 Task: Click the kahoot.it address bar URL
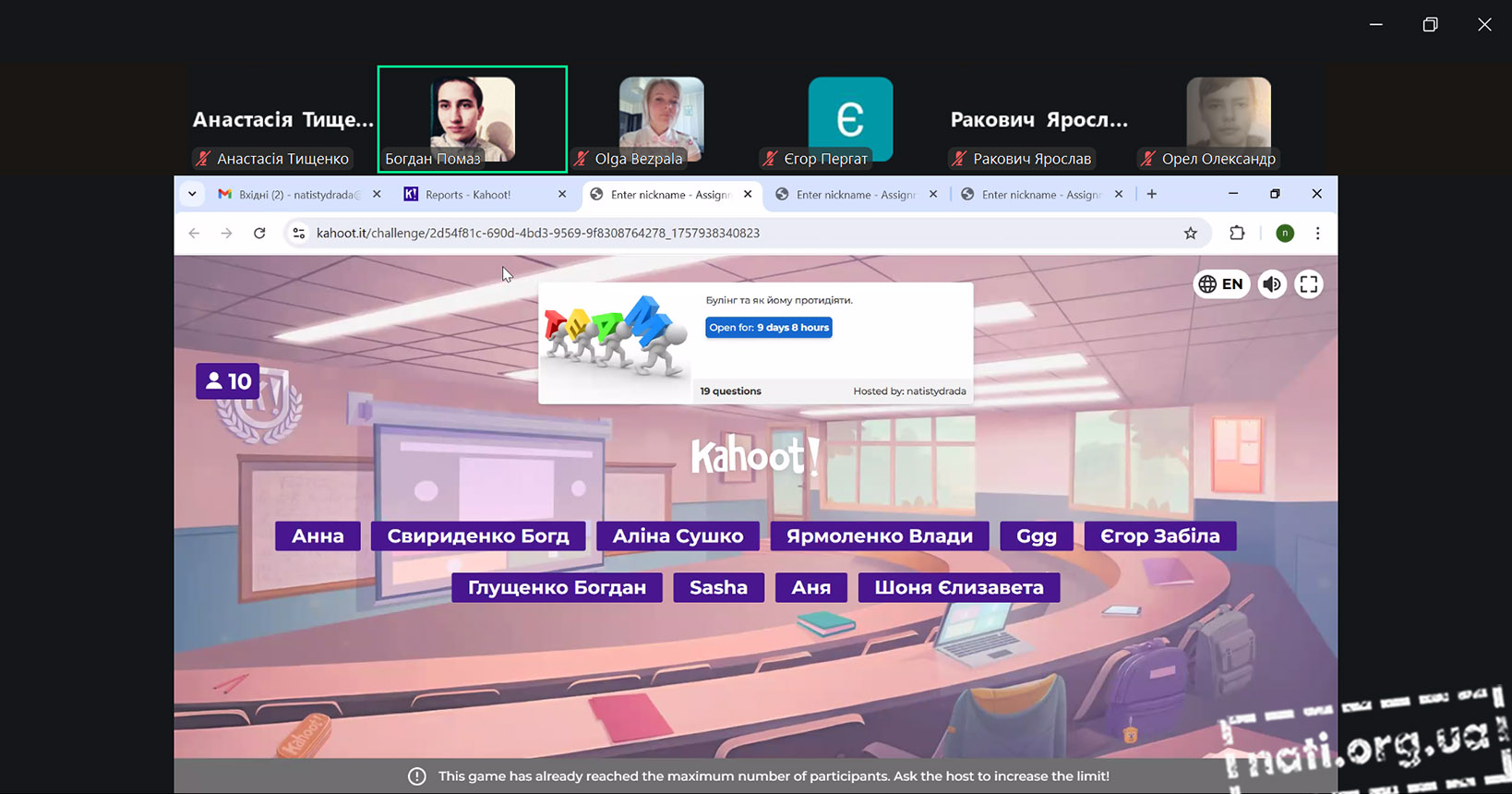tap(537, 234)
